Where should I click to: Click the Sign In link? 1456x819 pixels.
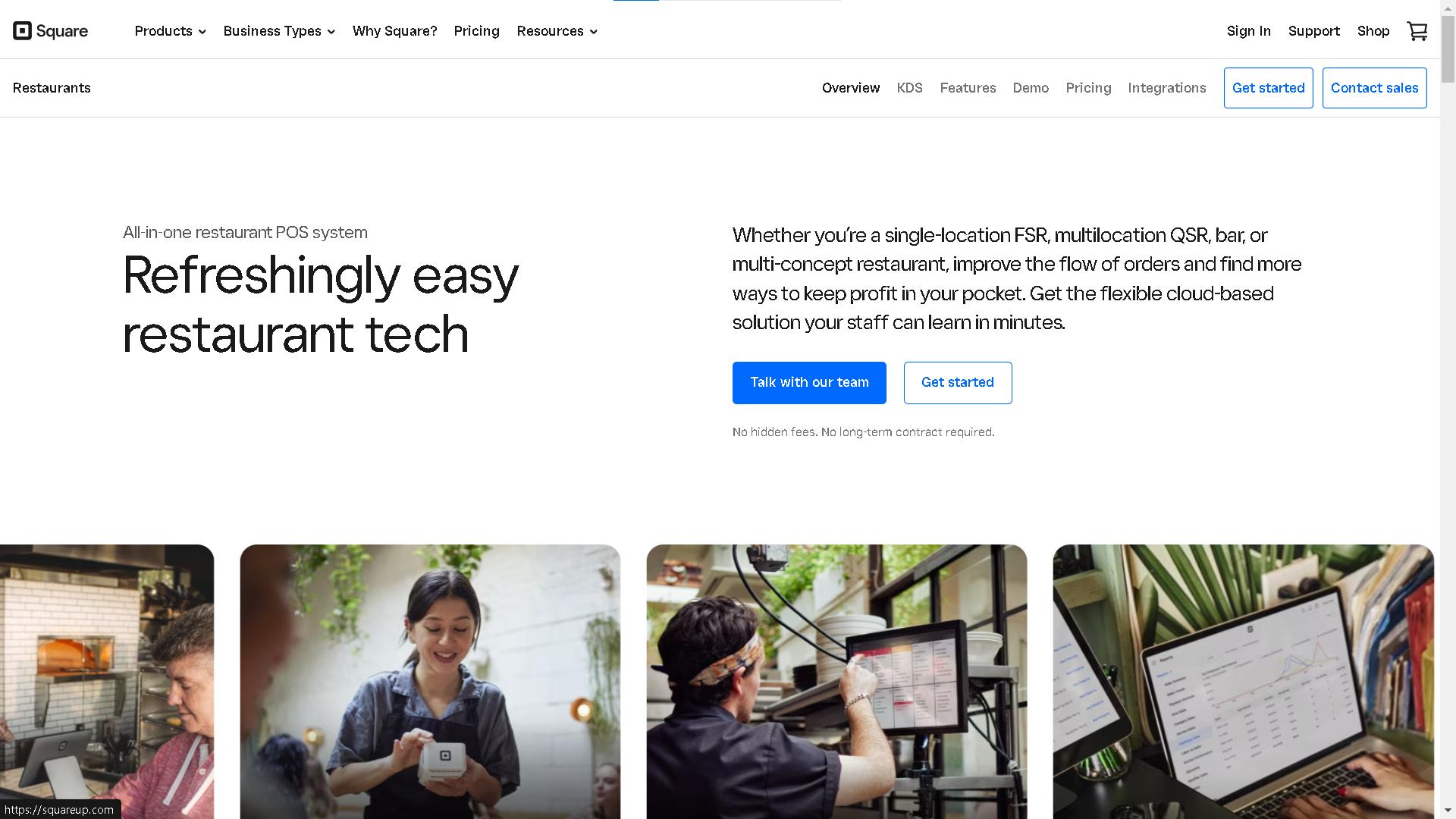(x=1249, y=31)
